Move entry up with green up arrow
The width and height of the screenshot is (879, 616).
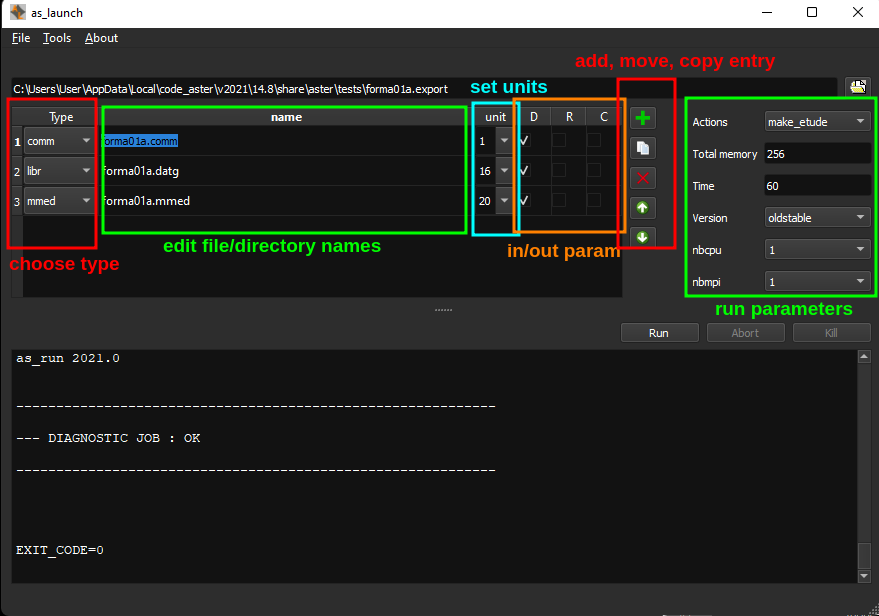(643, 208)
